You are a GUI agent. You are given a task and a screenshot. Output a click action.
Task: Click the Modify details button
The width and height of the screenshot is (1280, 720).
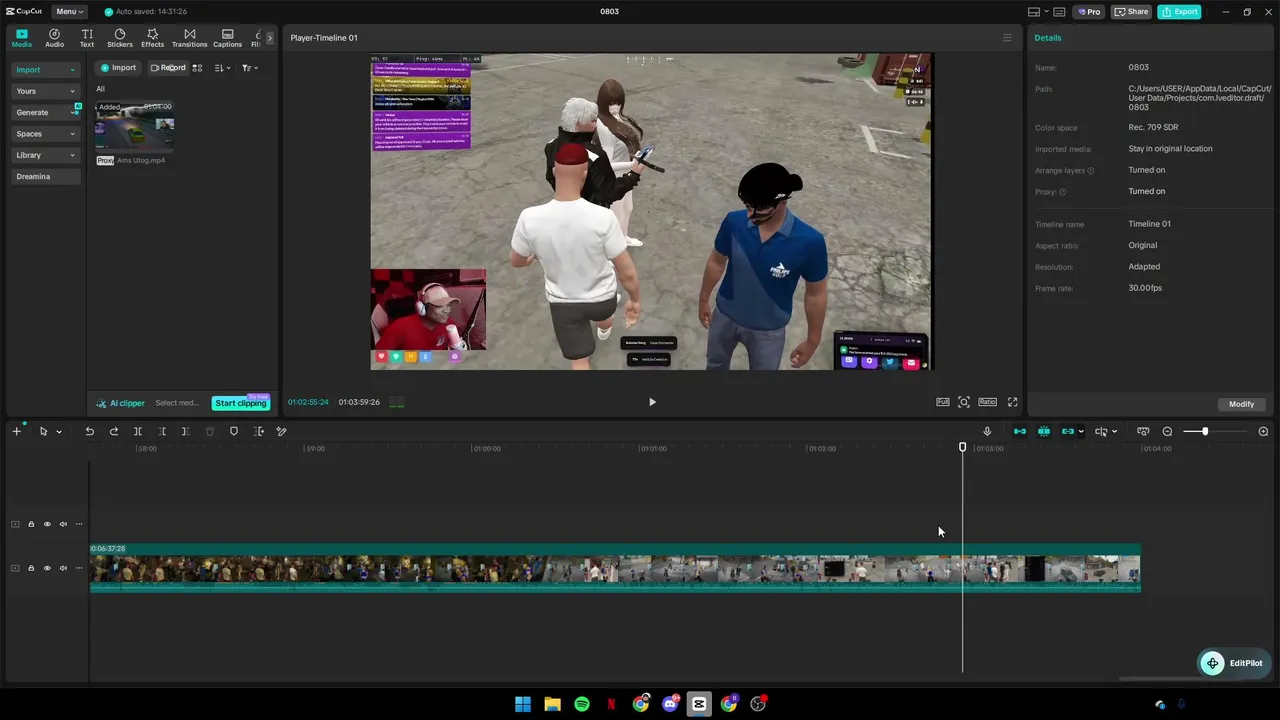1241,404
